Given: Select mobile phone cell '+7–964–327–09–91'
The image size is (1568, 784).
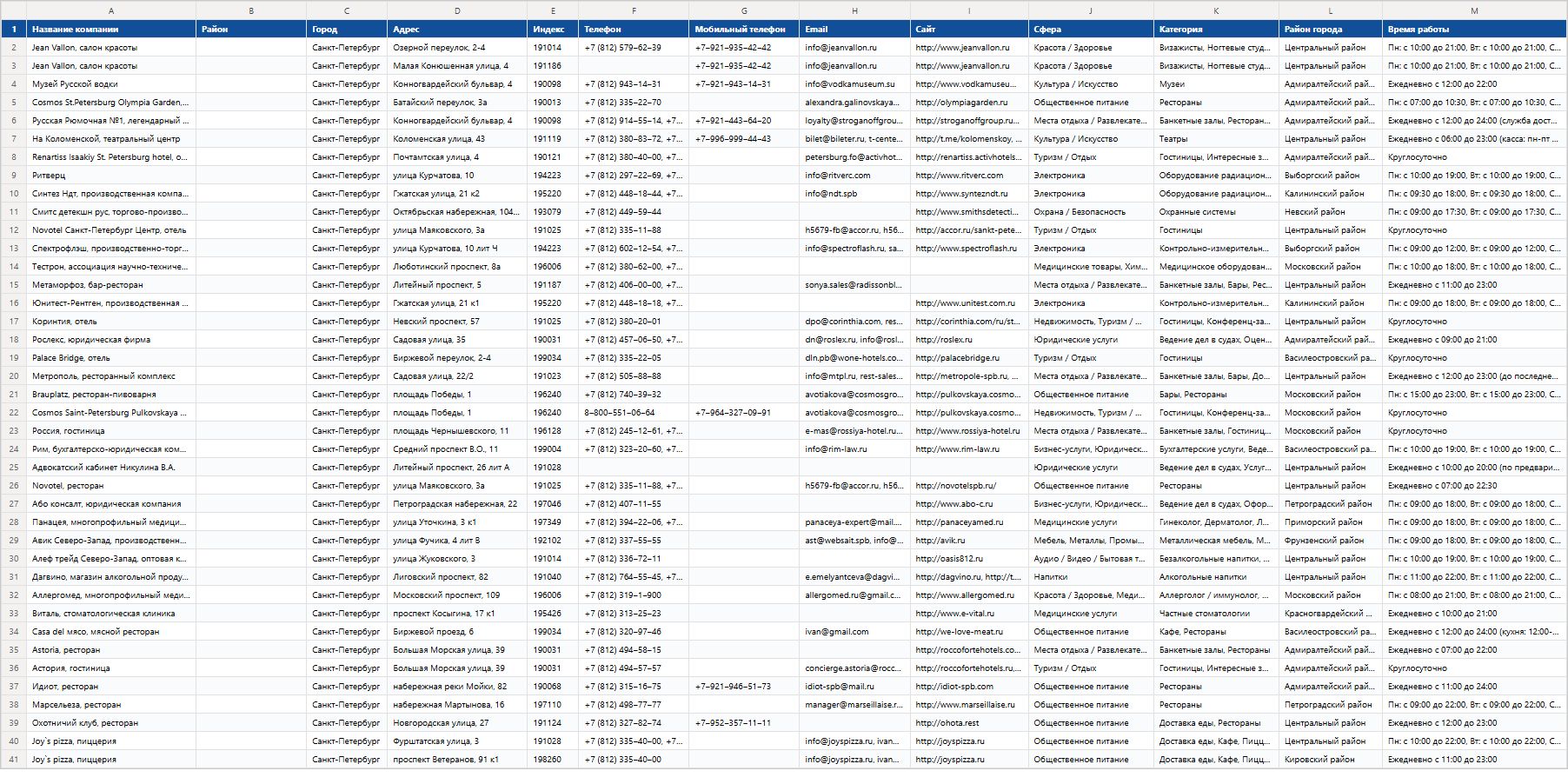Looking at the screenshot, I should click(x=744, y=413).
